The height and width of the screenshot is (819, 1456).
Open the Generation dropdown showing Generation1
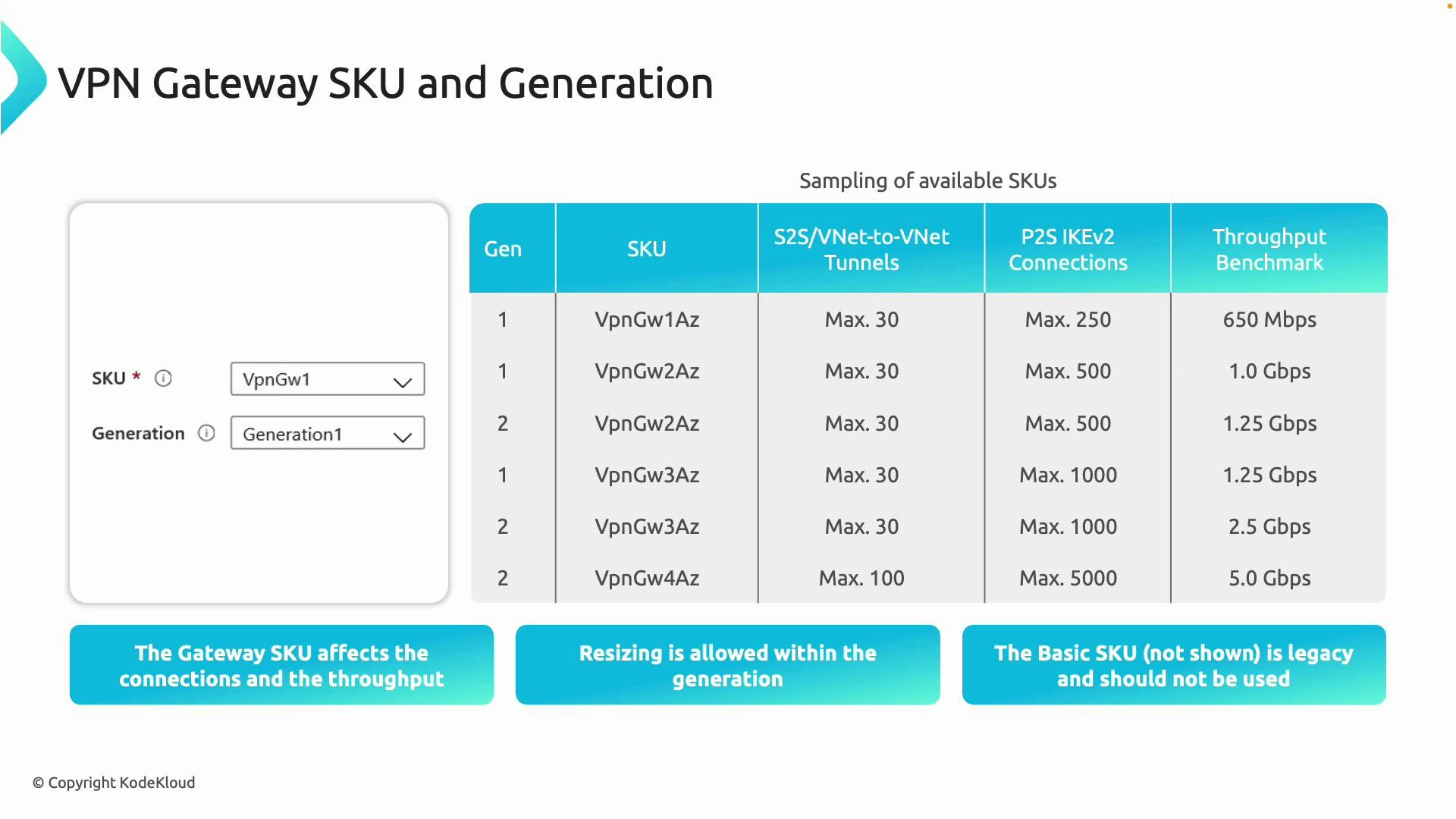(327, 433)
